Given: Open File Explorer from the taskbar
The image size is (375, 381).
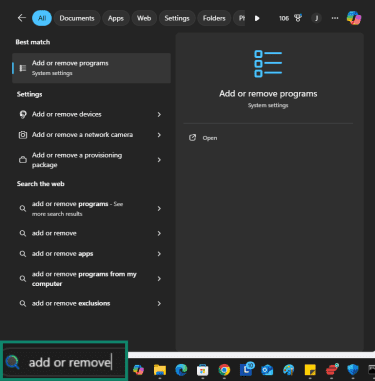Looking at the screenshot, I should [160, 370].
